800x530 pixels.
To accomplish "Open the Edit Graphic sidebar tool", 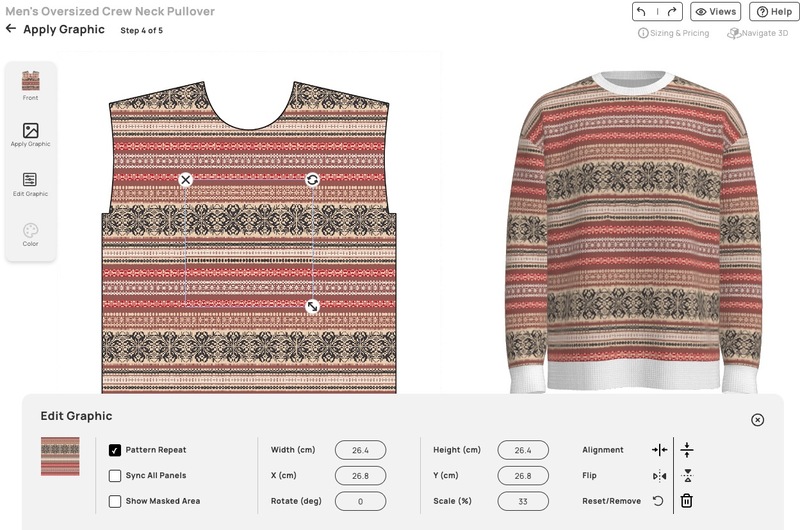I will pos(31,185).
